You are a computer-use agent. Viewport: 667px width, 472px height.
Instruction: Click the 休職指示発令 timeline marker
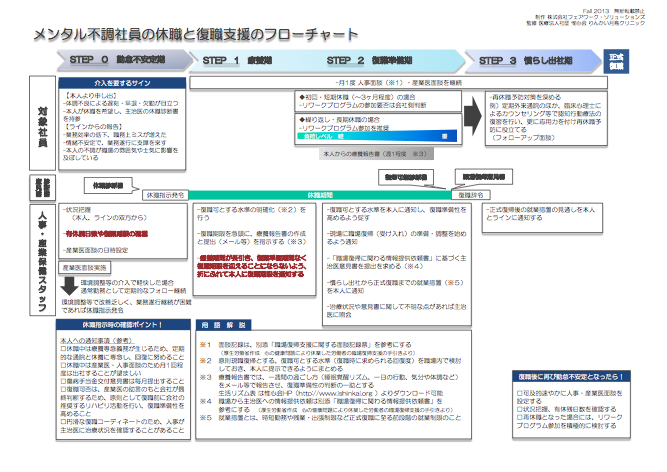[166, 195]
